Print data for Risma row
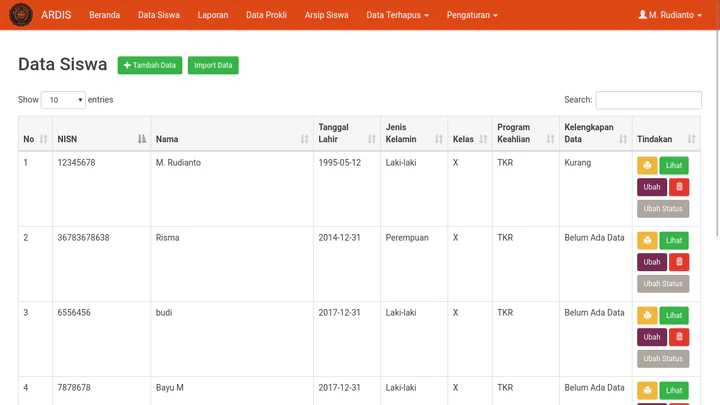This screenshot has height=405, width=720. click(647, 240)
